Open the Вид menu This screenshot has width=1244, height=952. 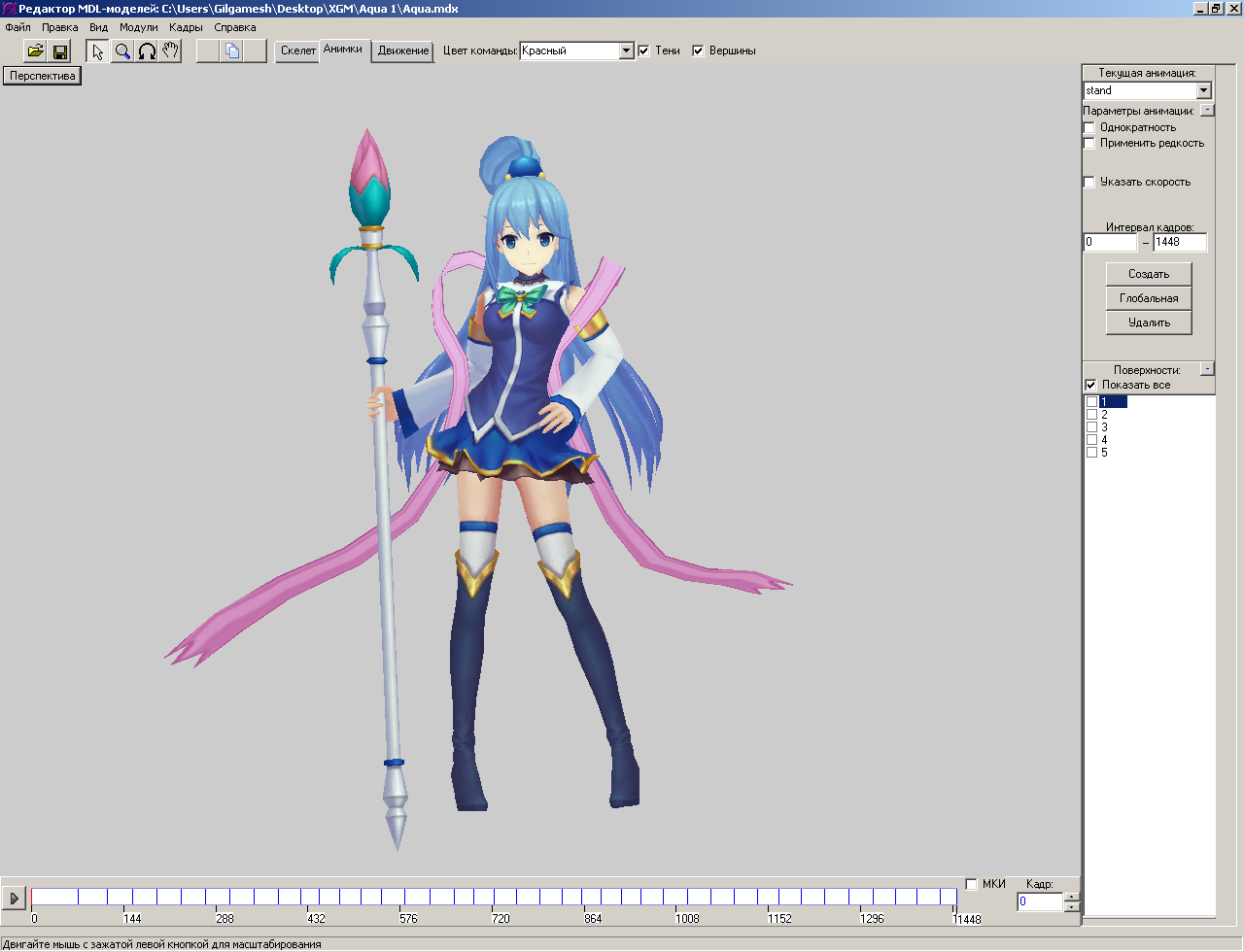point(98,27)
